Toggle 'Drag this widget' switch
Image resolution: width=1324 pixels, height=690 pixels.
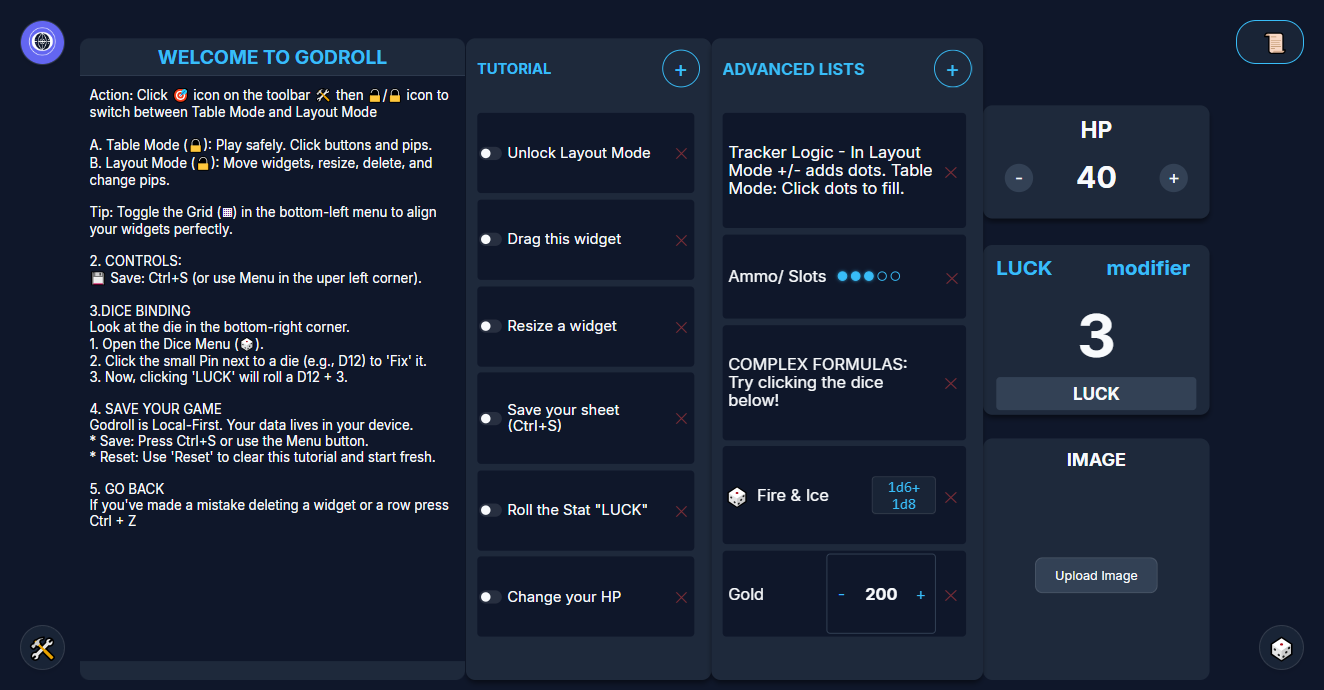tap(490, 239)
